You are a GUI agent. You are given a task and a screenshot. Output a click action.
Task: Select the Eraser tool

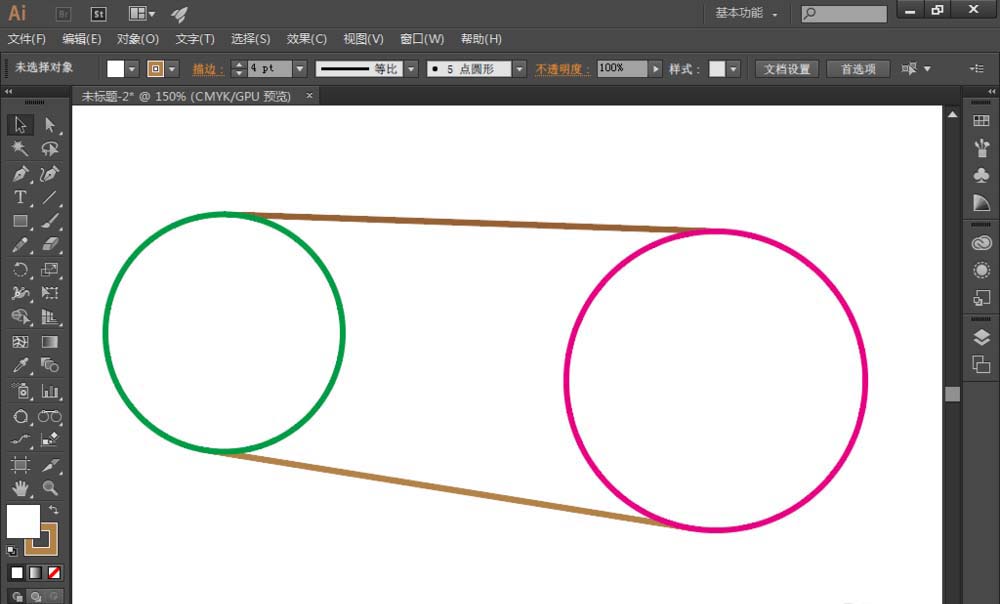click(50, 245)
